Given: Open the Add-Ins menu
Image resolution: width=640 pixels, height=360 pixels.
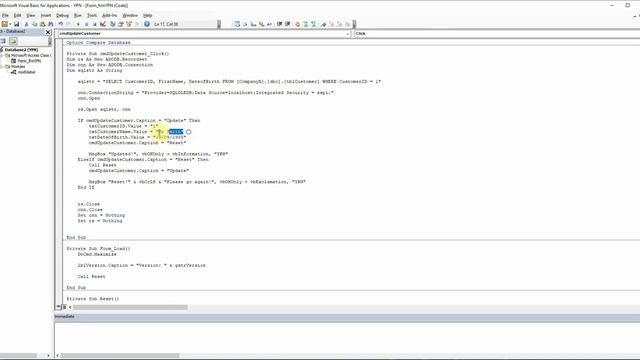Looking at the screenshot, I should coord(109,15).
